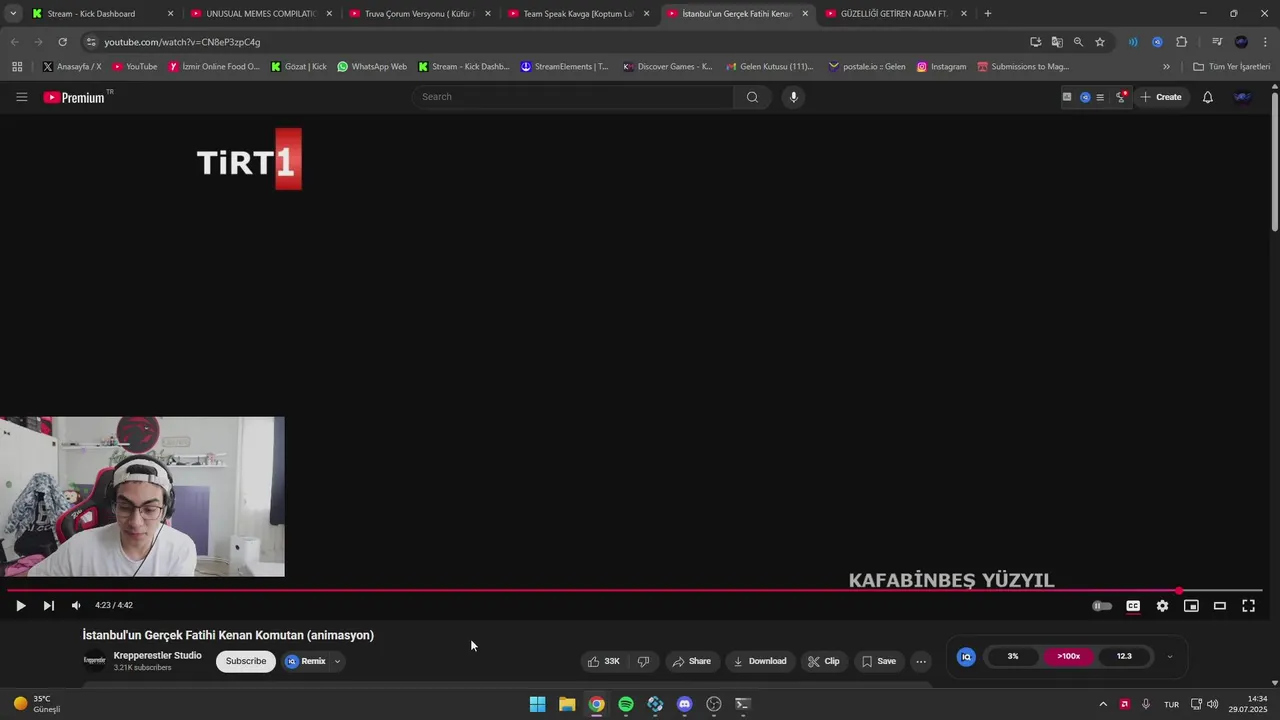Expand the vidIQ stats panel chevron
The height and width of the screenshot is (720, 1280).
(1170, 657)
